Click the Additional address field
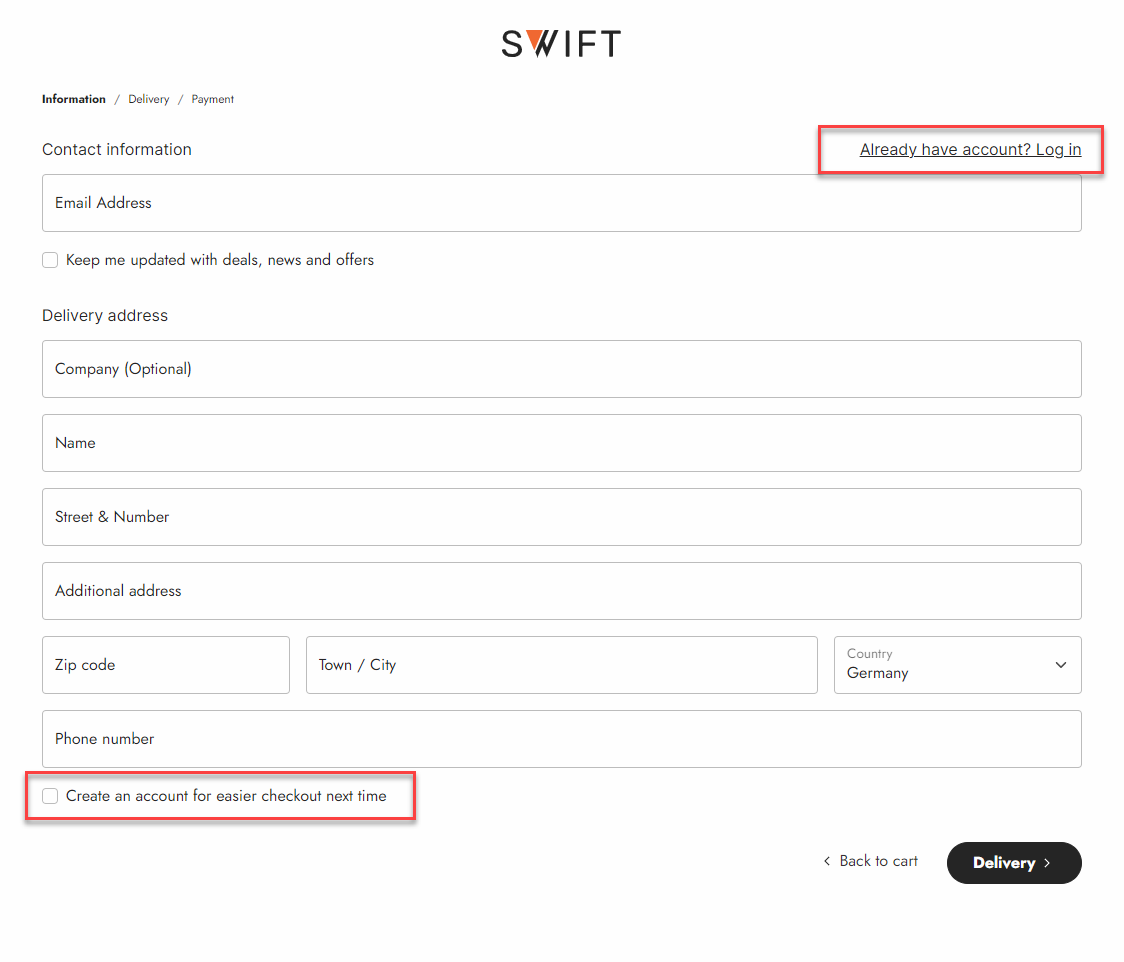 pos(561,591)
